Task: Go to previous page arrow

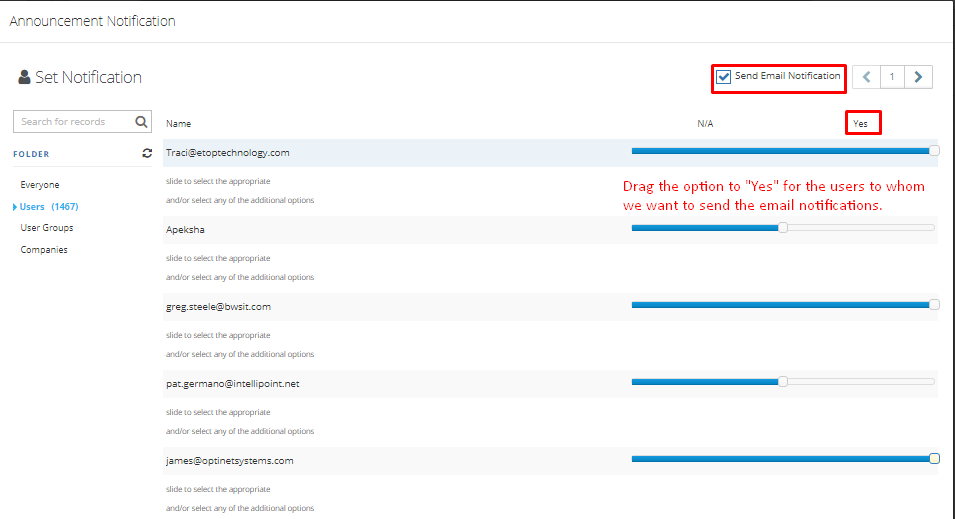Action: point(866,77)
